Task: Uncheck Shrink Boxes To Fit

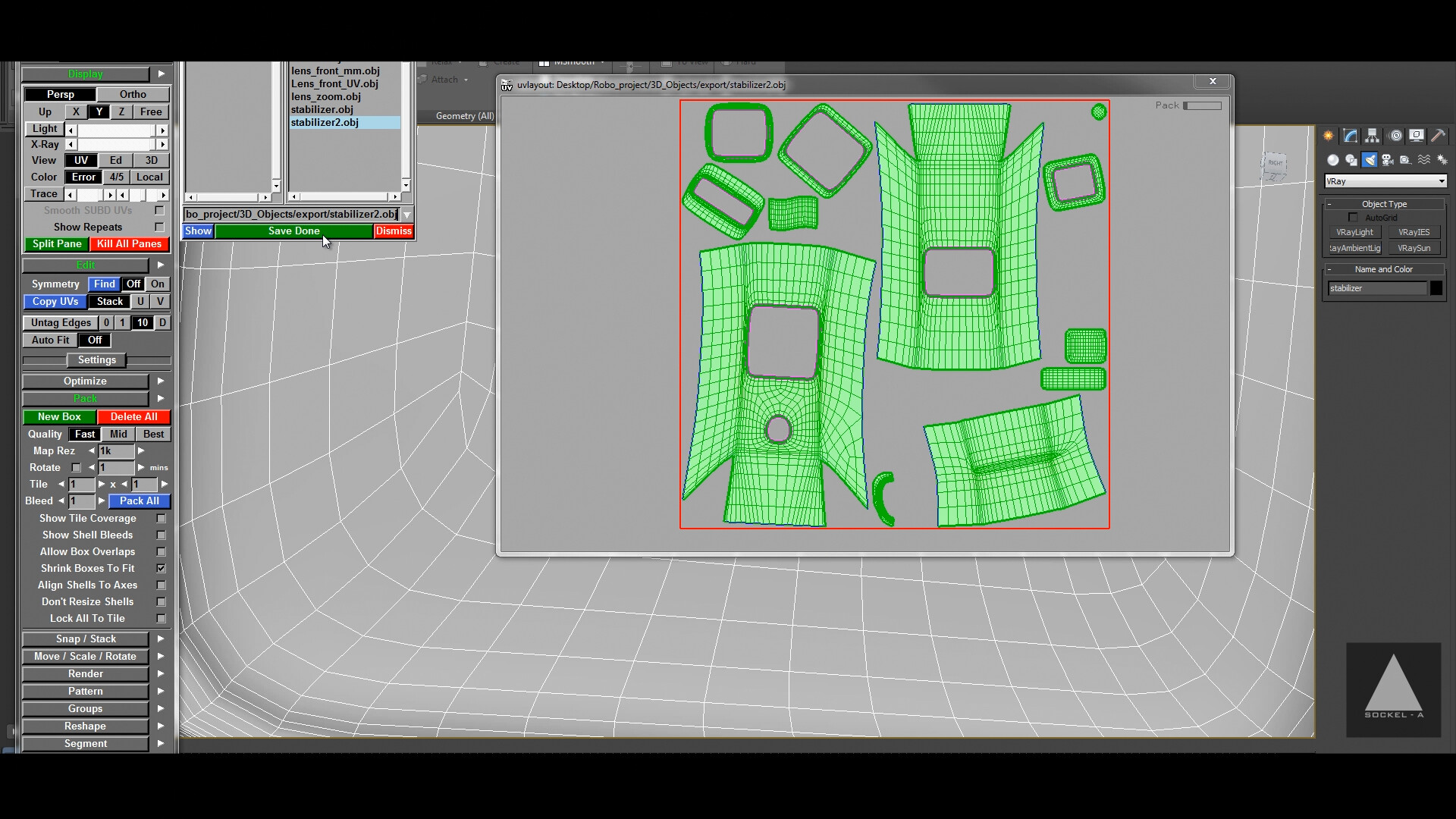Action: click(160, 568)
